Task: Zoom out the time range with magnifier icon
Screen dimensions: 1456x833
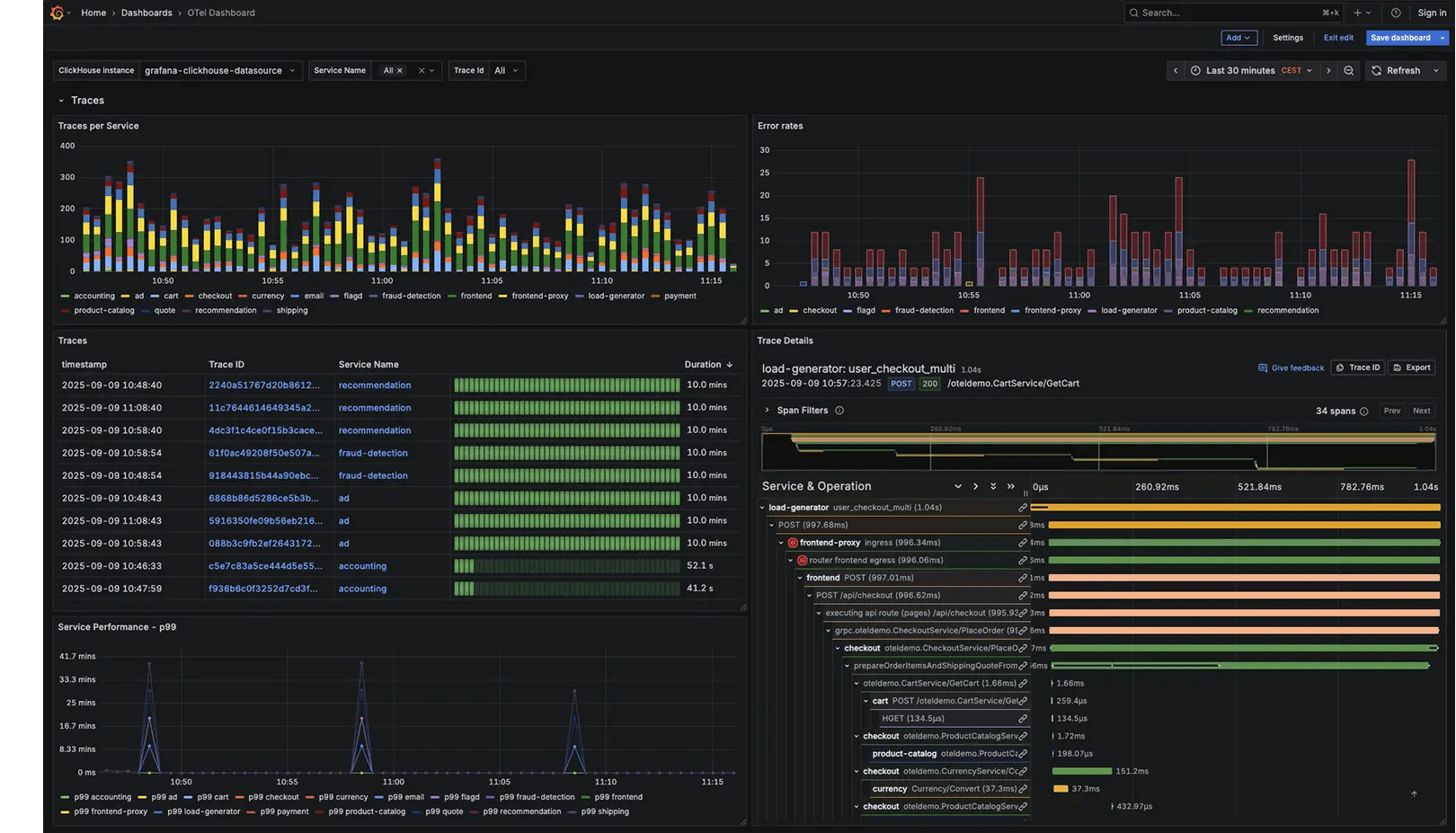Action: click(x=1349, y=70)
